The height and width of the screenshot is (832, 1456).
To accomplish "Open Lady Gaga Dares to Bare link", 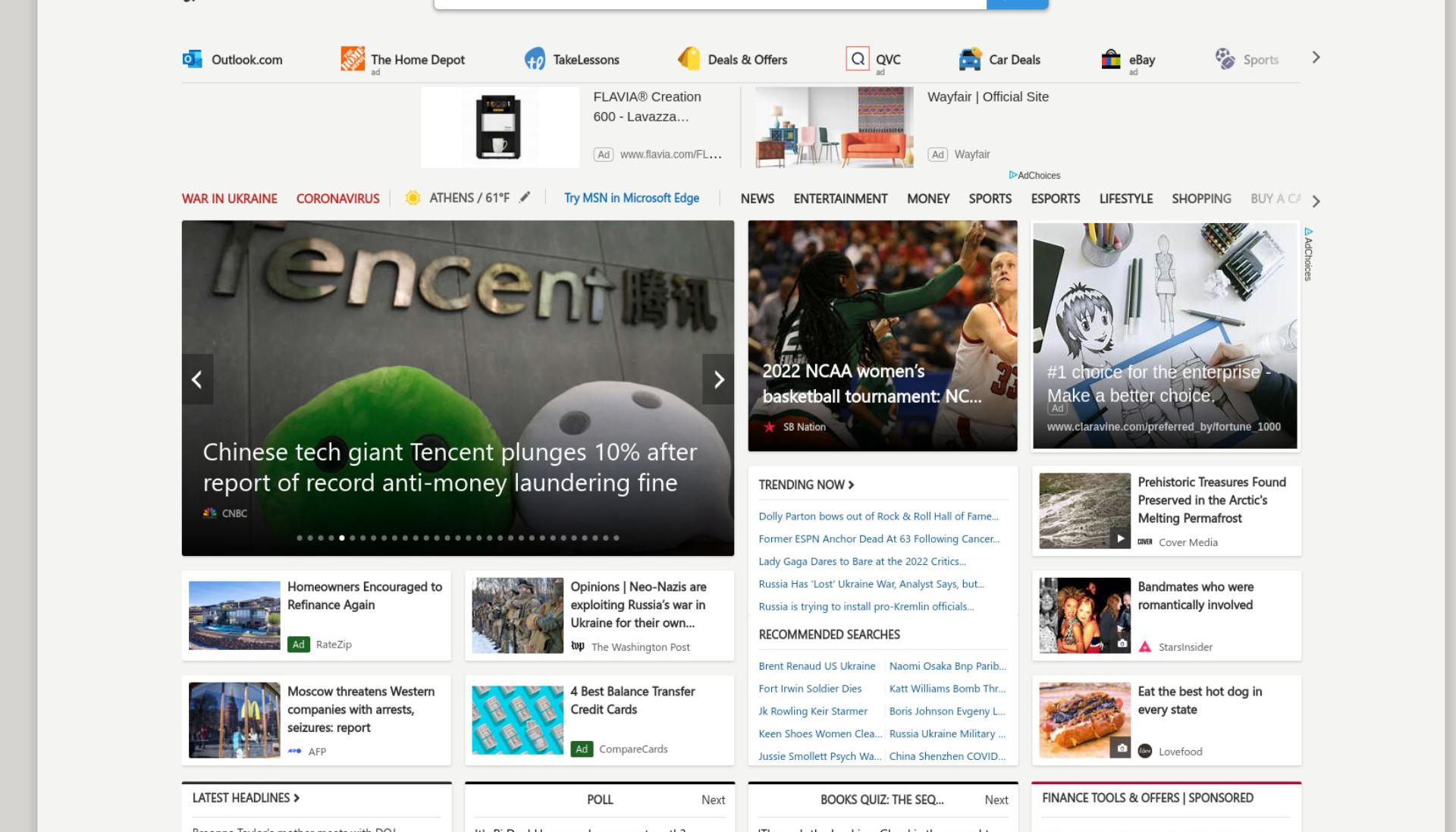I will coord(861,562).
